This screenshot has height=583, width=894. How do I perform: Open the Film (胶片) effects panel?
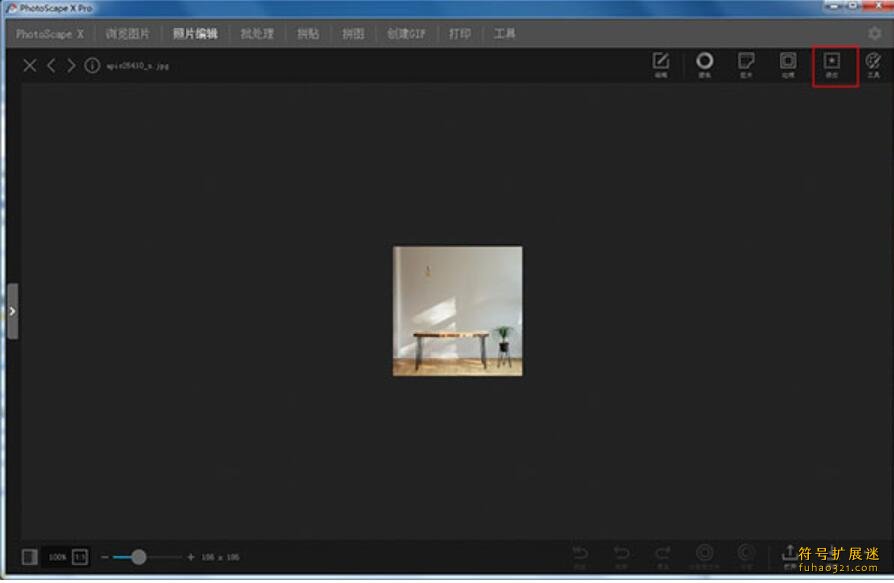click(745, 64)
